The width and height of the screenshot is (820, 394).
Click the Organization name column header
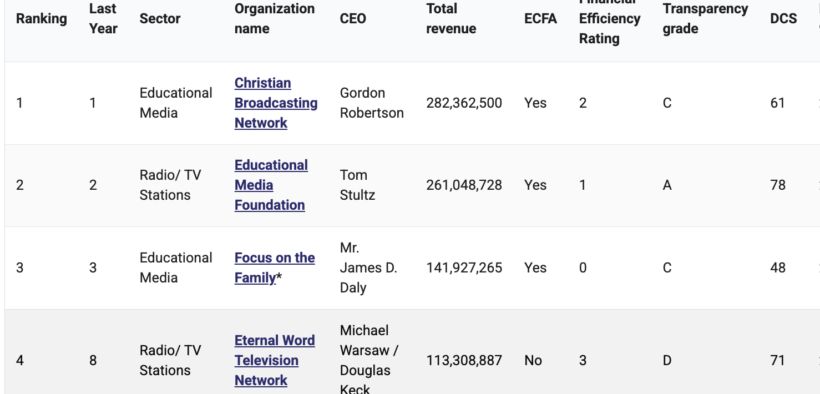coord(275,18)
